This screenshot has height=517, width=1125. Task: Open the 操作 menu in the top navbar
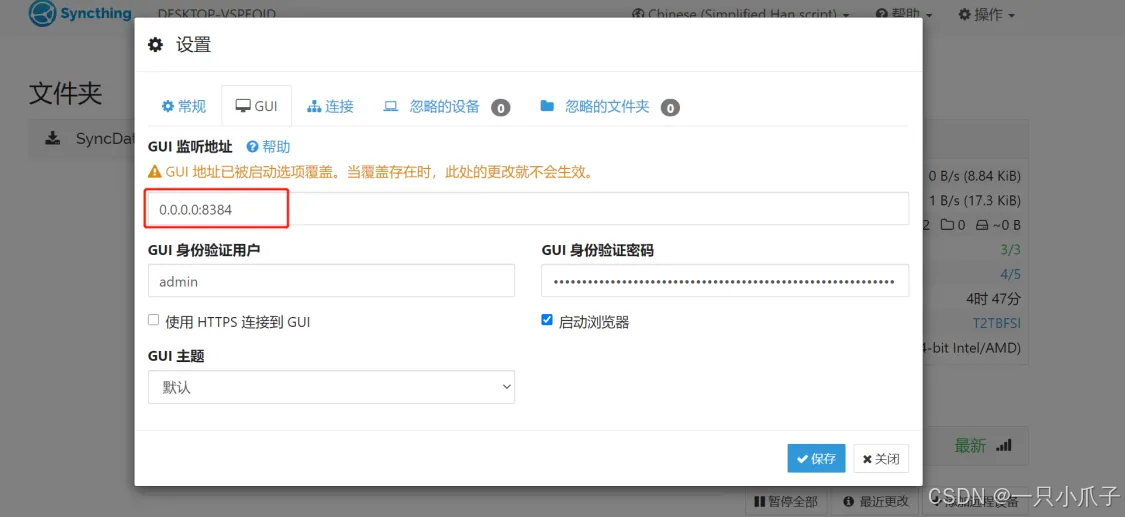(987, 14)
